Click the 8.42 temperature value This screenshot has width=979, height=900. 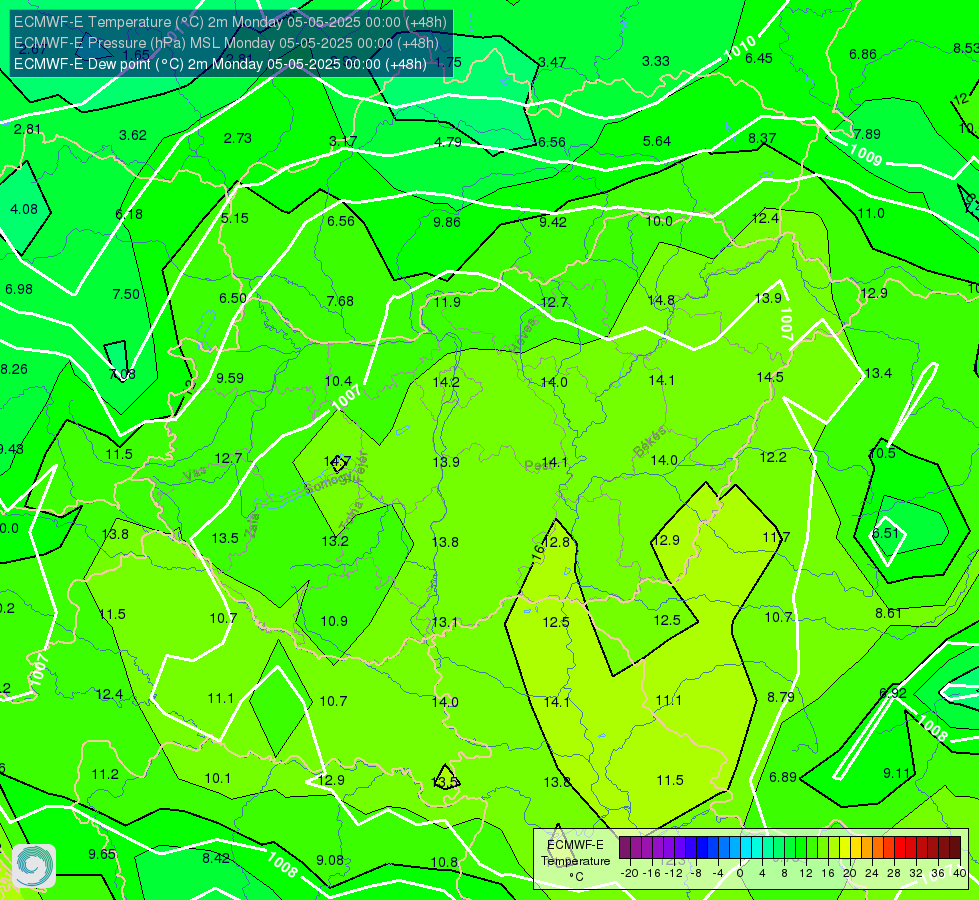click(215, 858)
